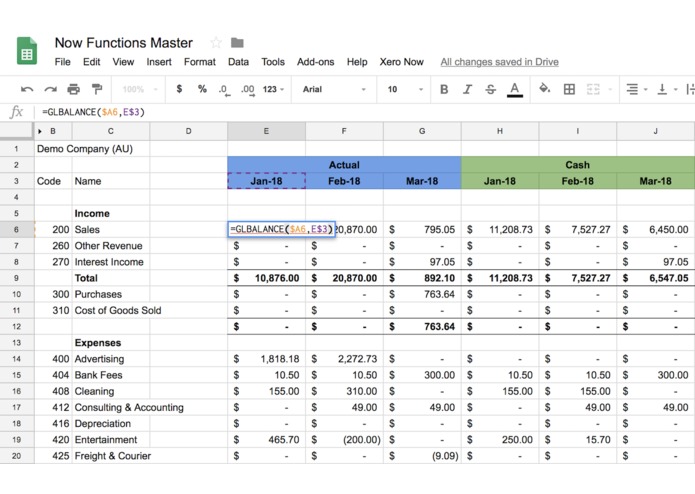Click the Interest Income 97.05 Mar-18 Actual cell
Screen dimensions: 695x494
point(422,262)
